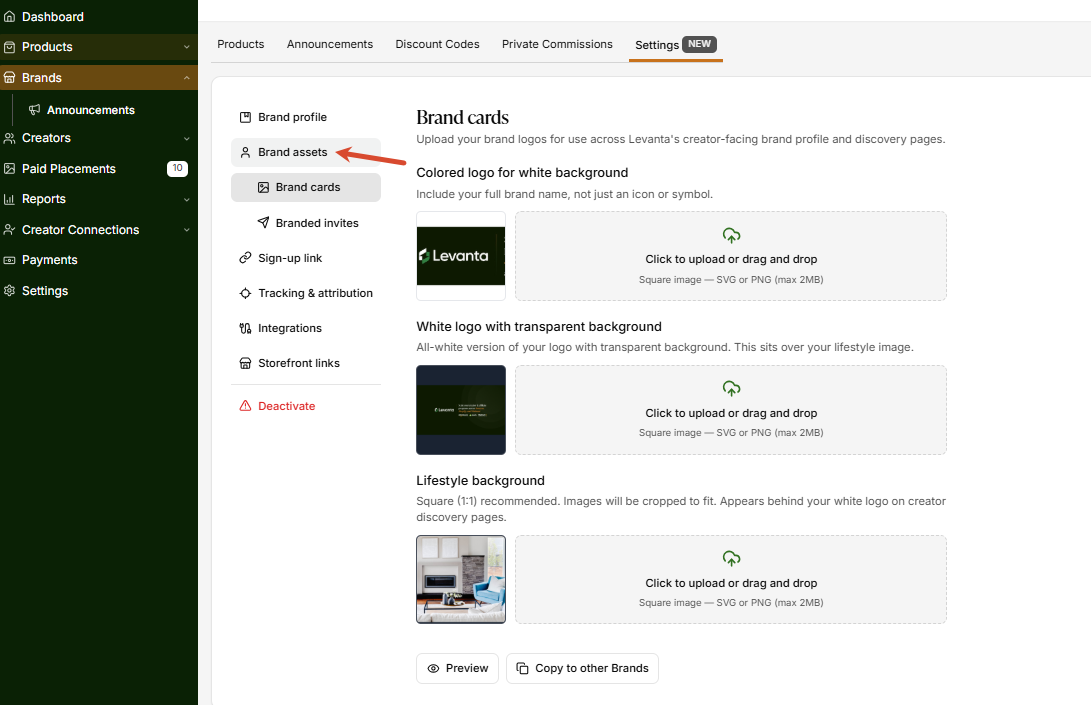Click the colored logo upload drop zone
Viewport: 1091px width, 705px height.
[731, 256]
